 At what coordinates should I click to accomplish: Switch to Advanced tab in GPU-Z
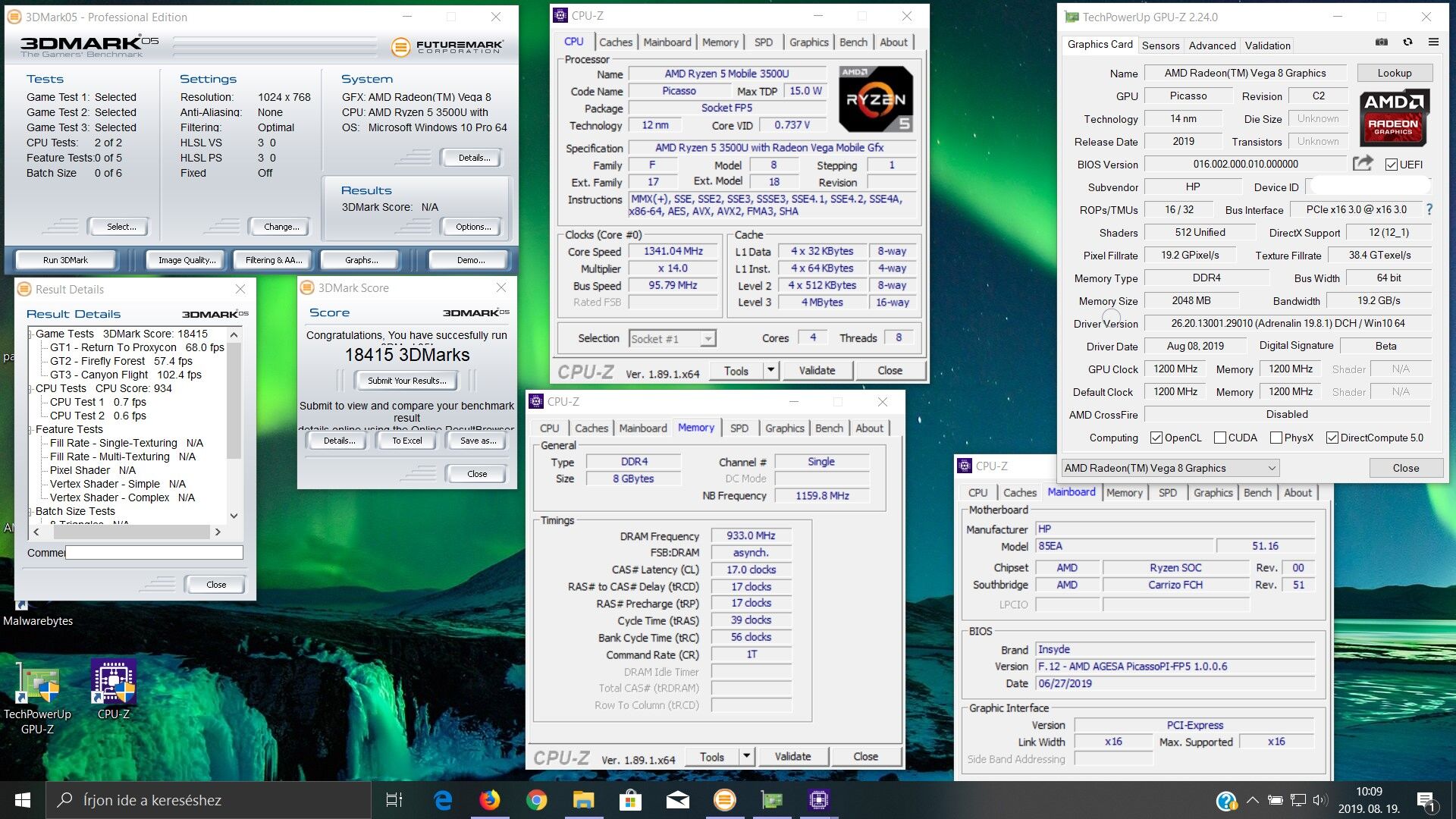(1212, 45)
